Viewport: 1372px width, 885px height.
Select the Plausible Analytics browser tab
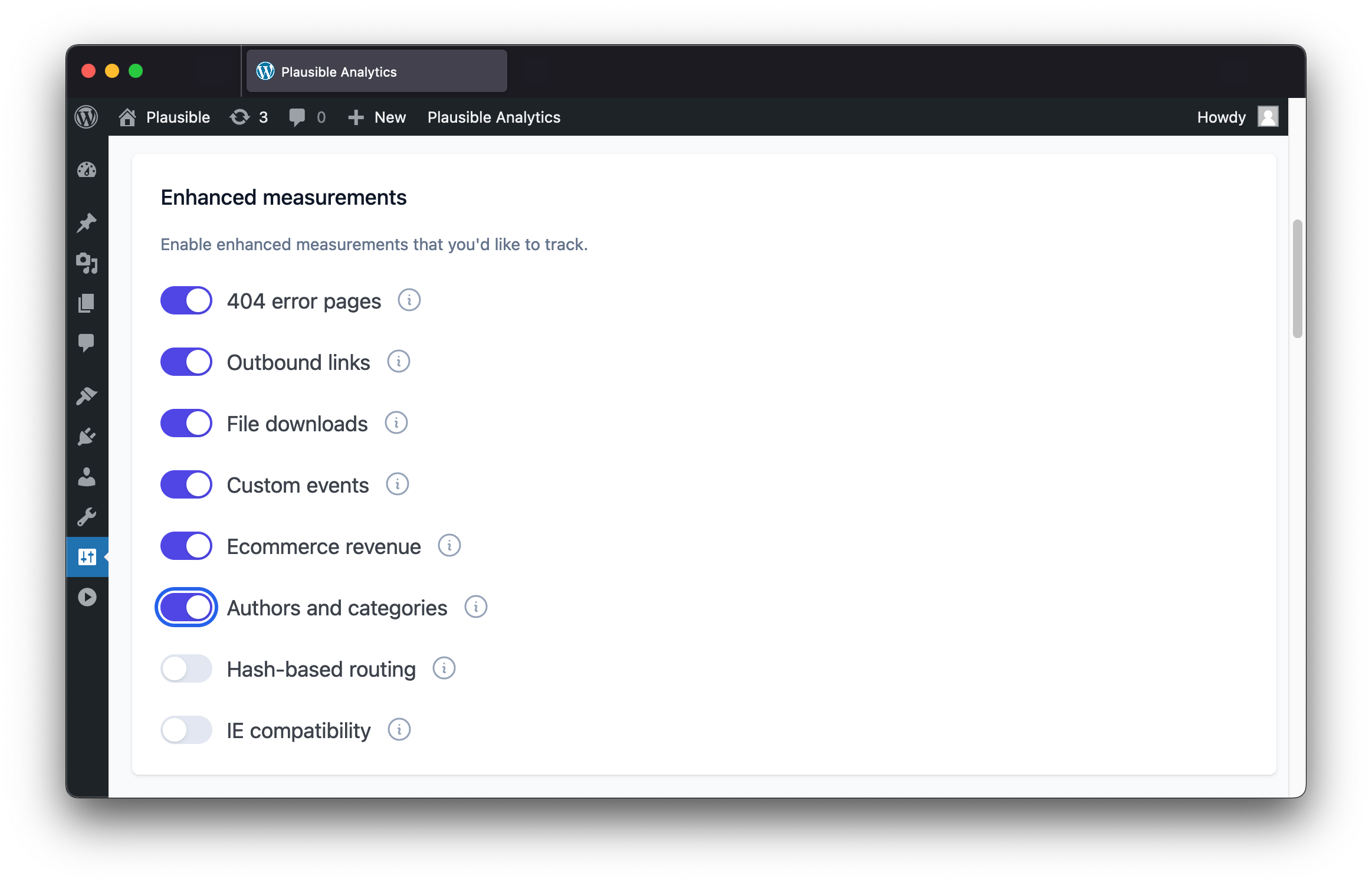[376, 71]
